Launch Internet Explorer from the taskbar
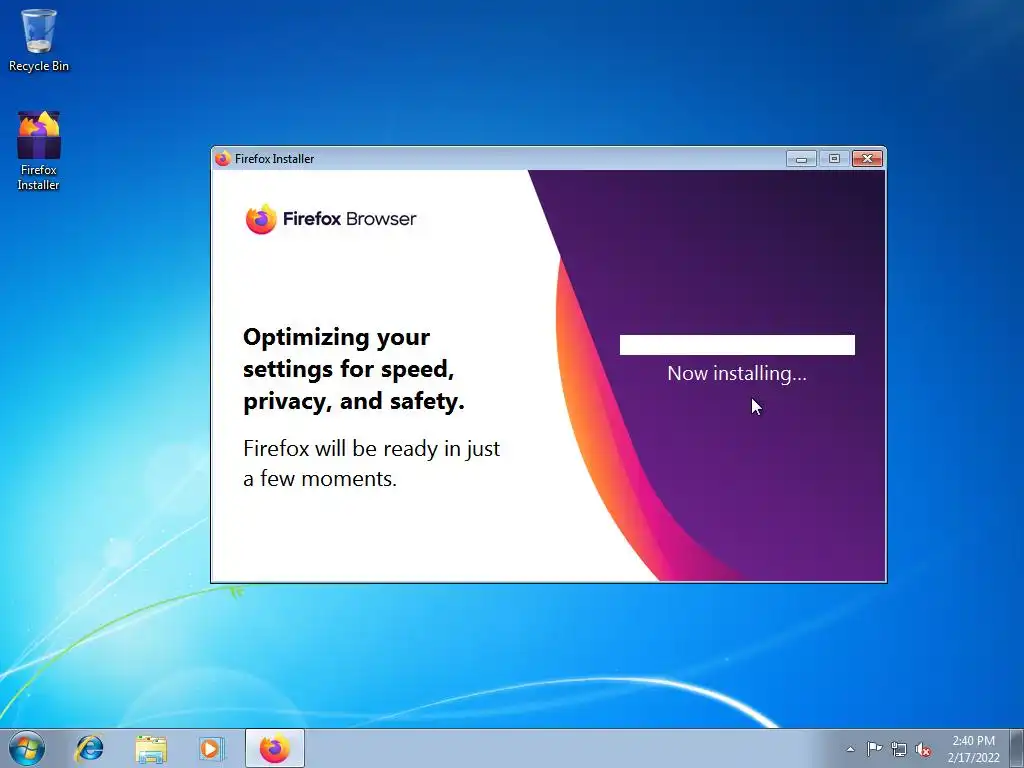 (x=89, y=748)
